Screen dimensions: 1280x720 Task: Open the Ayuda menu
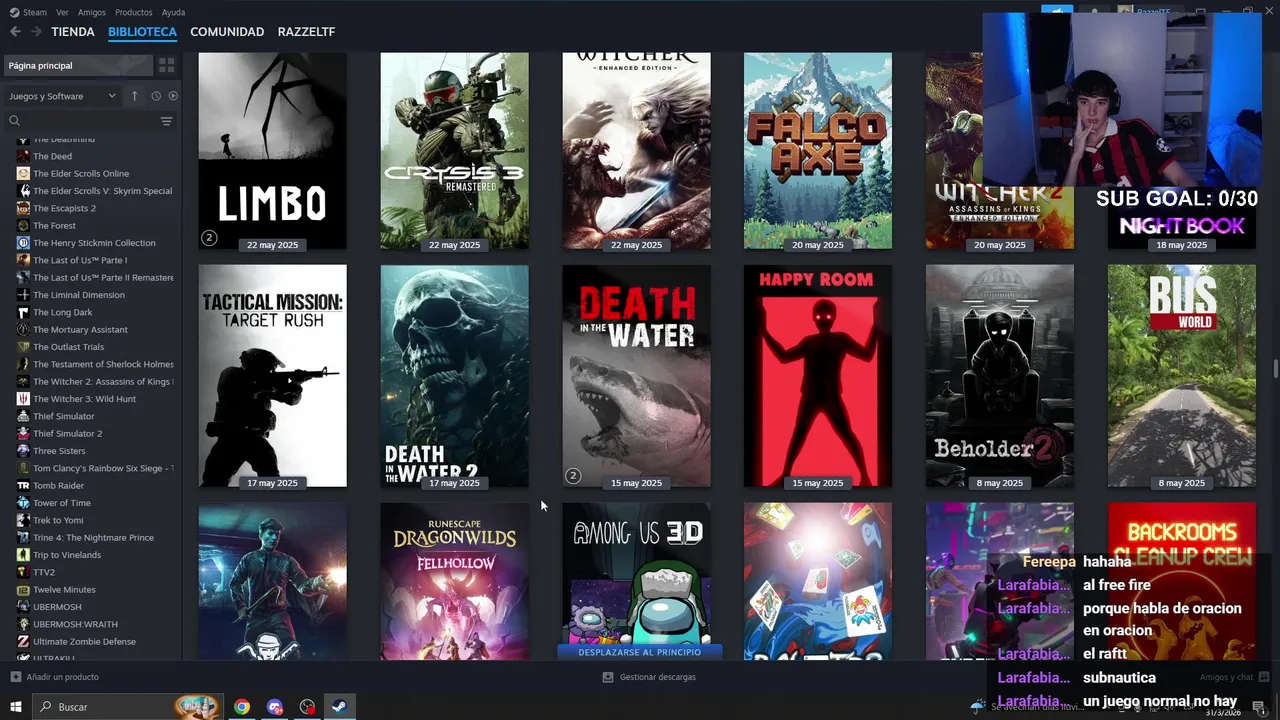click(x=173, y=12)
